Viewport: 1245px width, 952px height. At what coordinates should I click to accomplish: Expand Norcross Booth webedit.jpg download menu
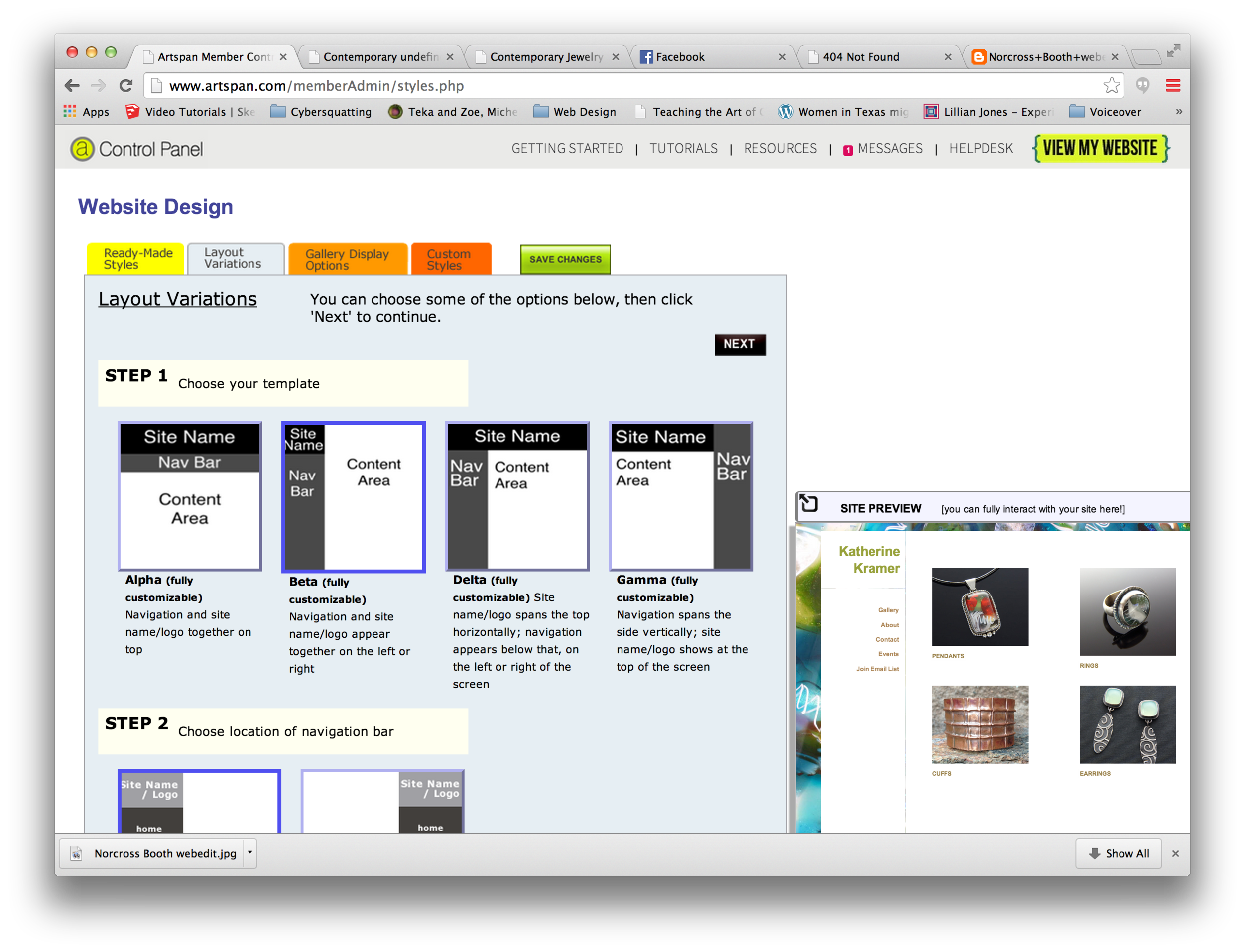250,853
